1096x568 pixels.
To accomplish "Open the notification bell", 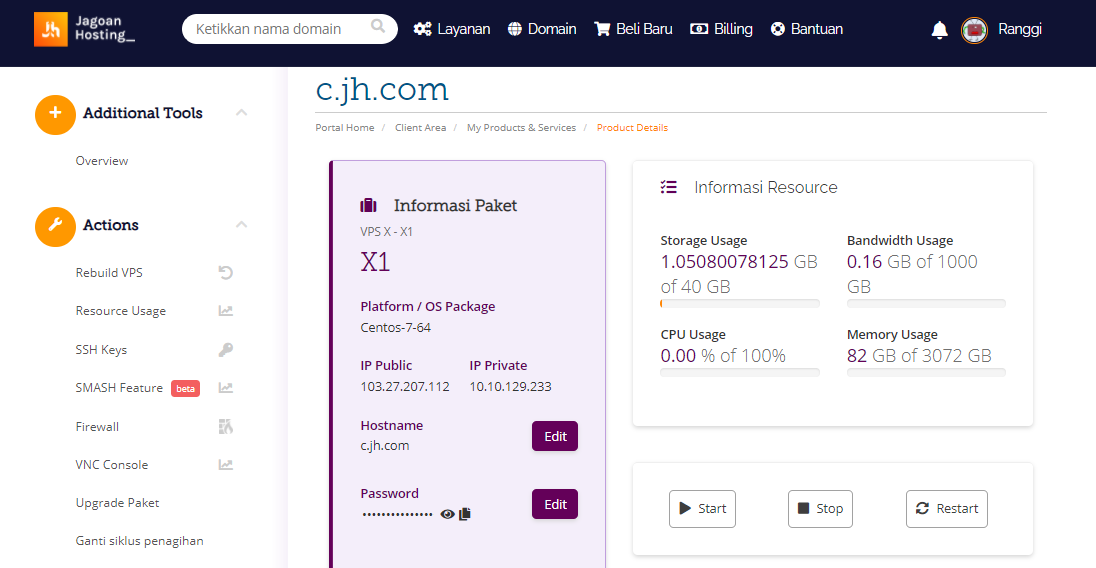I will coord(939,29).
